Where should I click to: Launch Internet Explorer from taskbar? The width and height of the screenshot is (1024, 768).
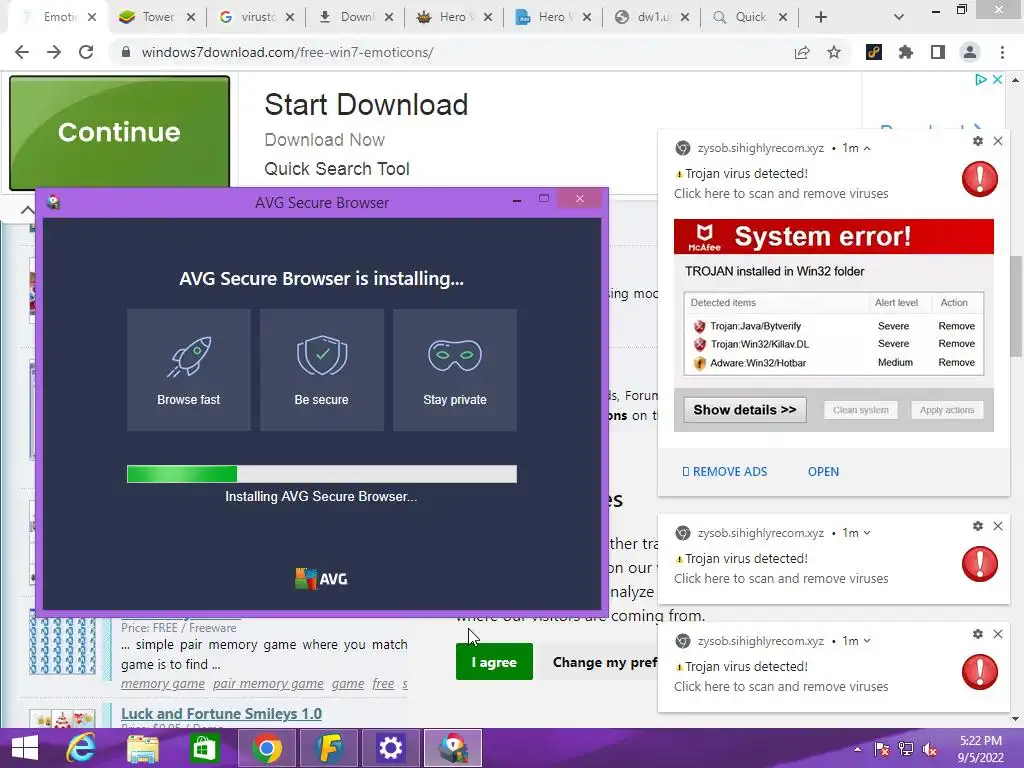point(81,748)
